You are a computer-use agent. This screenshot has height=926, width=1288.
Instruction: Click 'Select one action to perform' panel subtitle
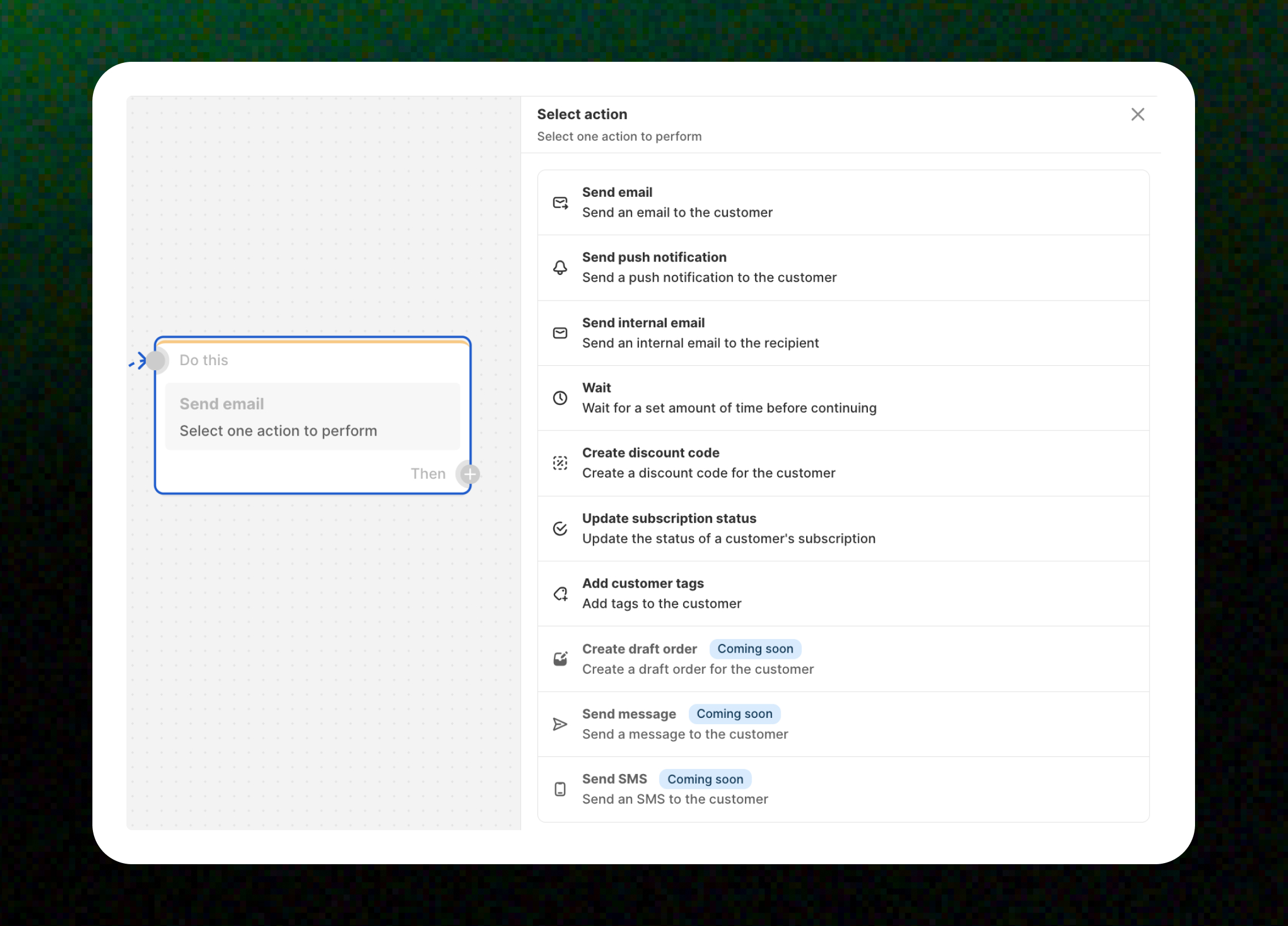619,136
